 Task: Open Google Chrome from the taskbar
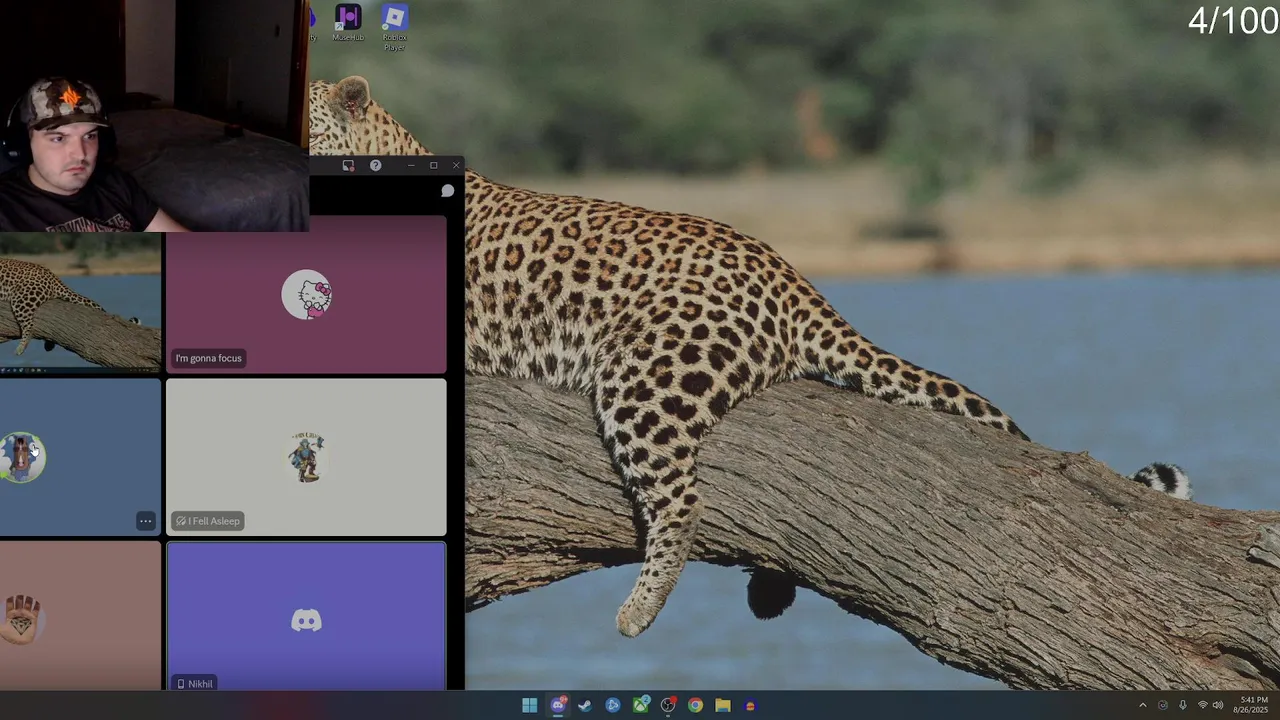(695, 705)
